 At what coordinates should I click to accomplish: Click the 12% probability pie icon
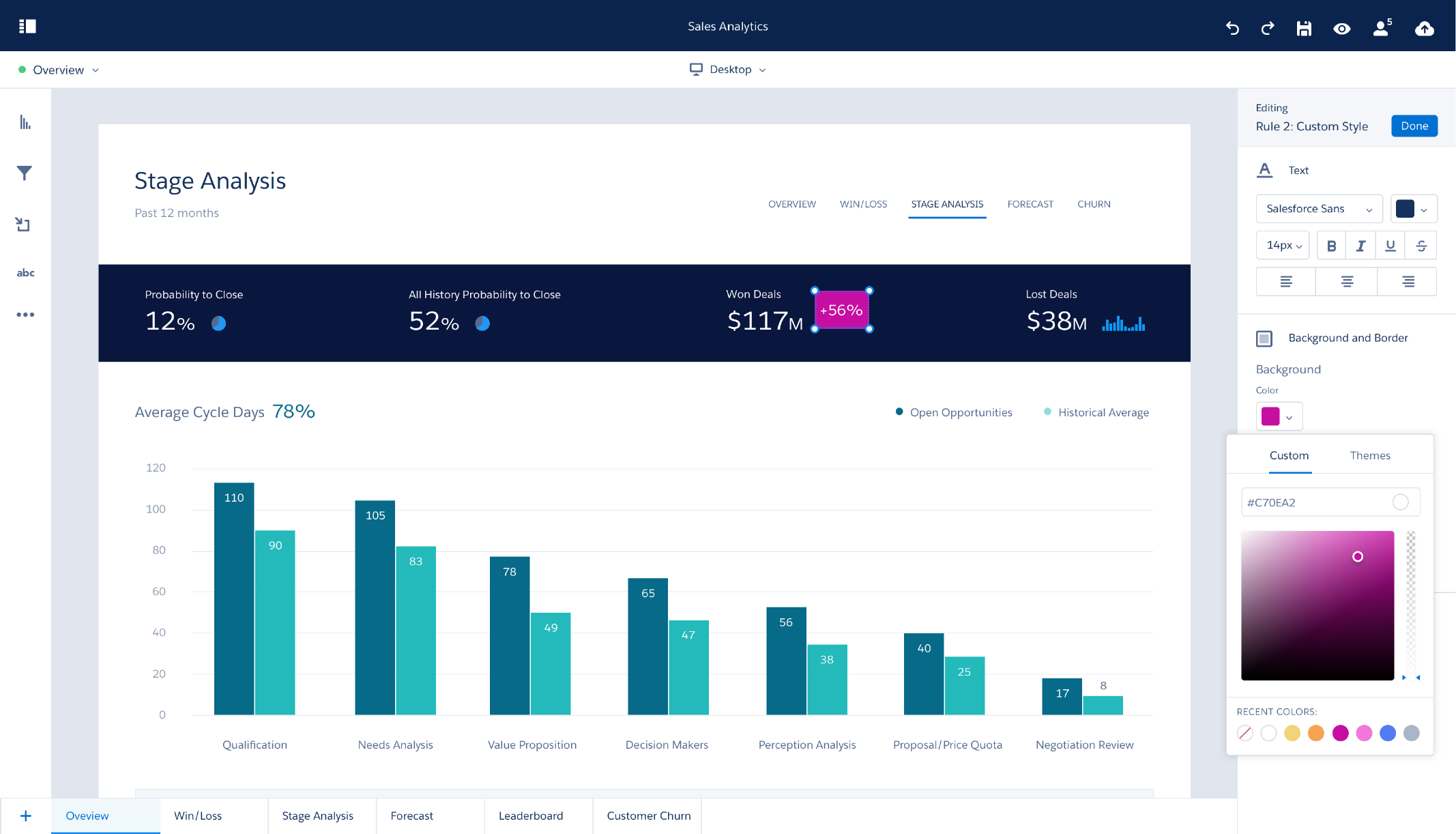point(218,323)
